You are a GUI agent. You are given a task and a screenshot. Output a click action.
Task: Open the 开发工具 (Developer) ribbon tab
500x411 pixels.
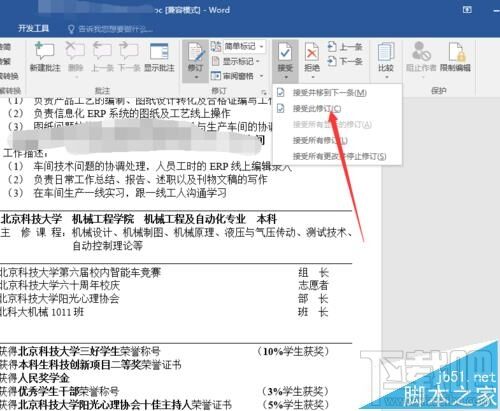click(x=33, y=28)
